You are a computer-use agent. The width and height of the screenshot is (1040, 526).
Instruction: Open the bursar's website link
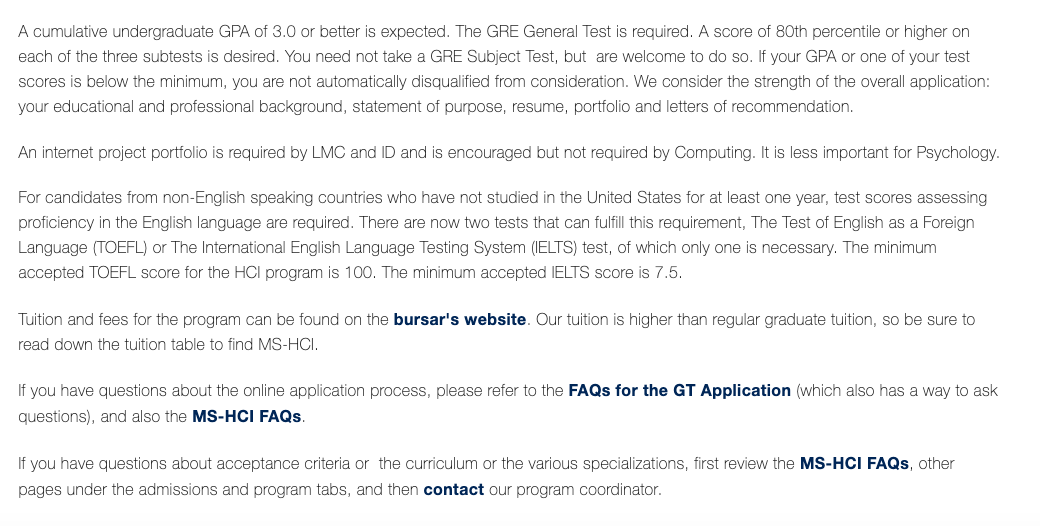[459, 320]
